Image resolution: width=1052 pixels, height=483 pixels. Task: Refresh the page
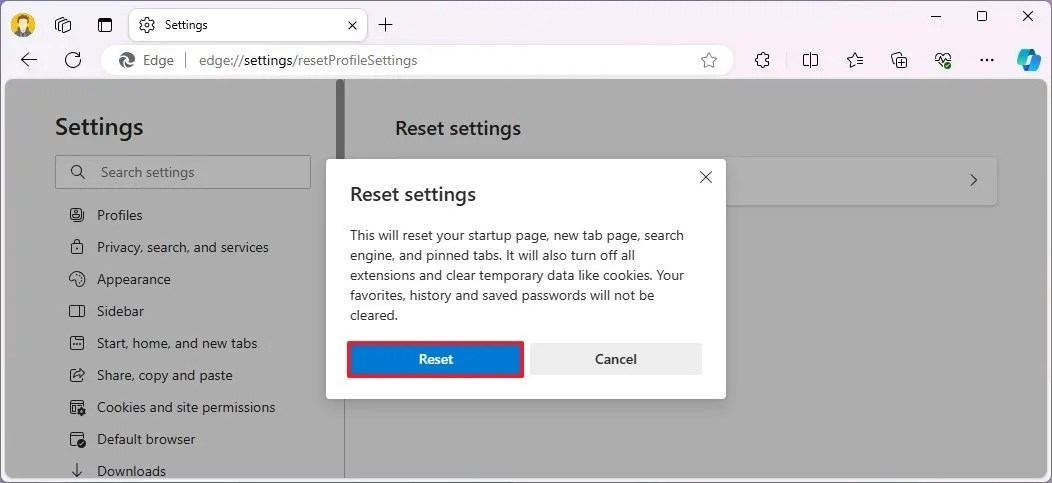point(72,60)
